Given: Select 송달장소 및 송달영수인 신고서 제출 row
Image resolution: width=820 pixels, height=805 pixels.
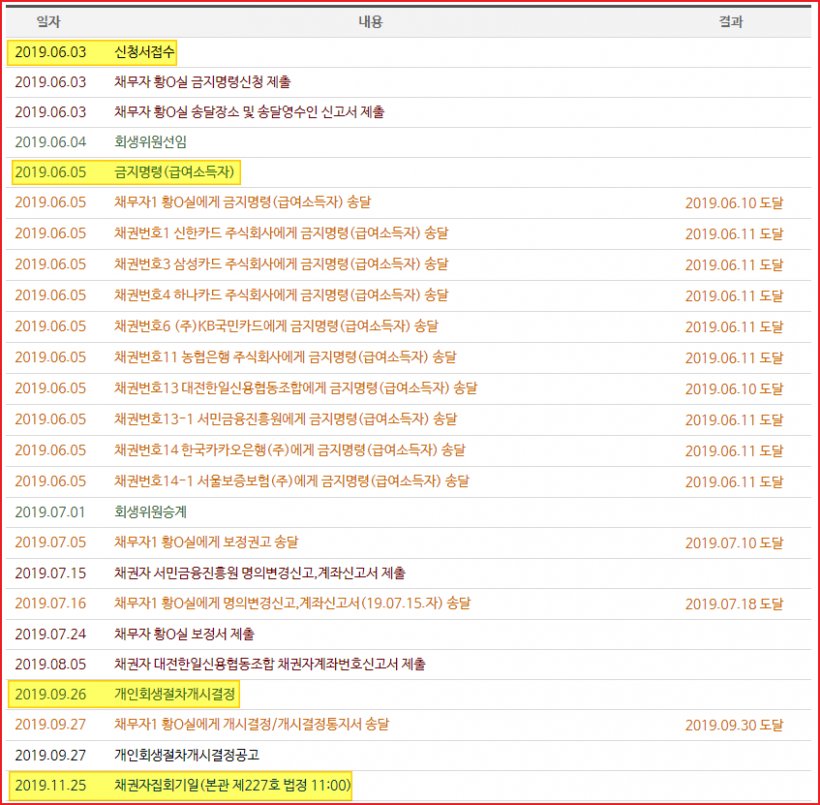Looking at the screenshot, I should [249, 112].
